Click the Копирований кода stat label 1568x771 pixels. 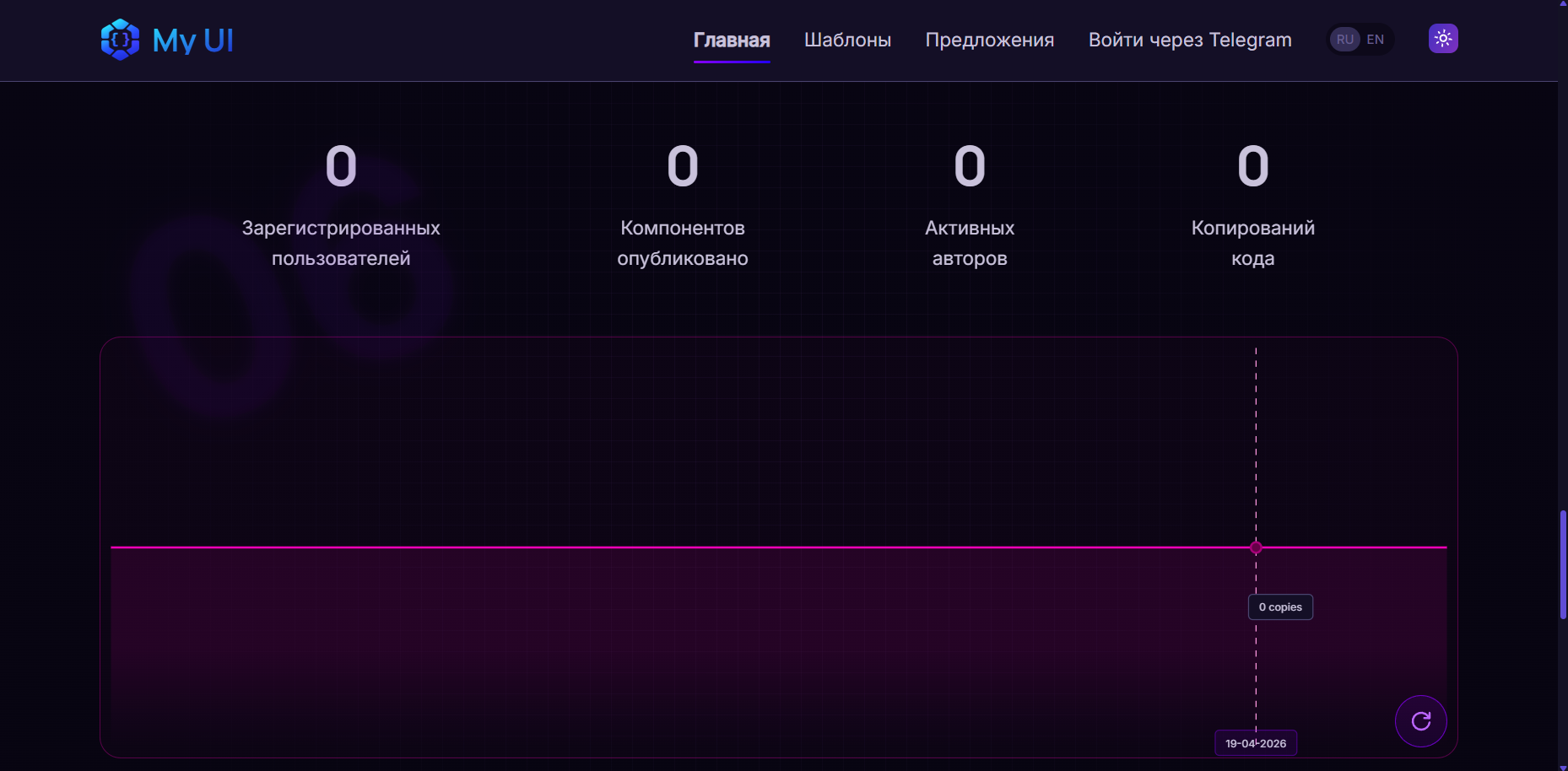click(x=1253, y=243)
